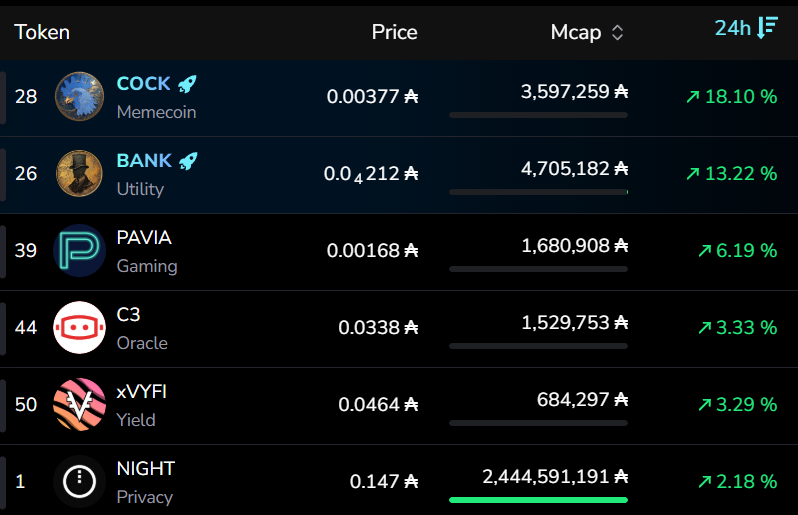The image size is (798, 515).
Task: Select the 24h column label
Action: (x=732, y=28)
